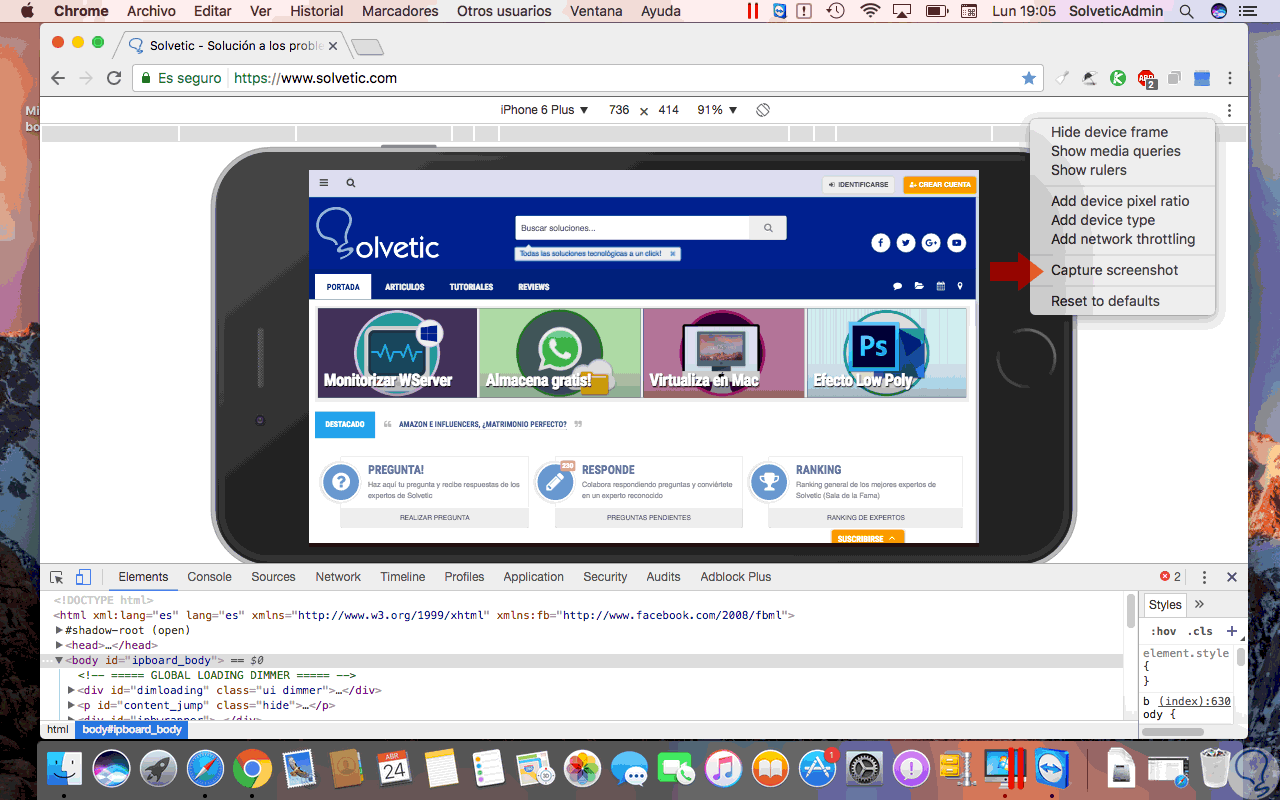Image resolution: width=1280 pixels, height=800 pixels.
Task: Open the device toolbar more options menu
Action: point(1230,110)
